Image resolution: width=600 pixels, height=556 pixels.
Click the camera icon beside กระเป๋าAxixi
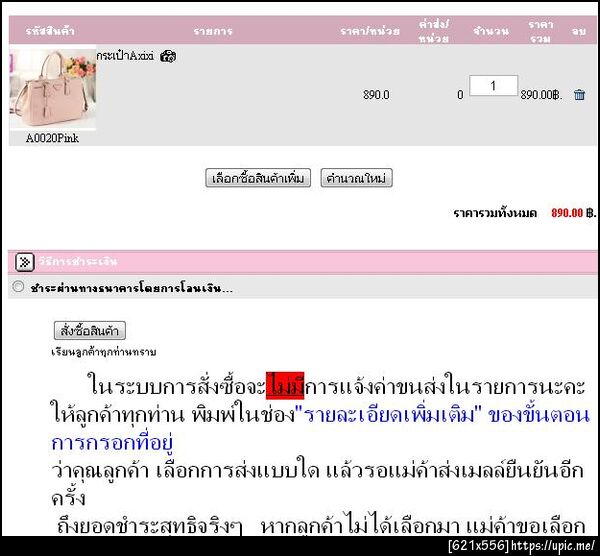pyautogui.click(x=168, y=56)
